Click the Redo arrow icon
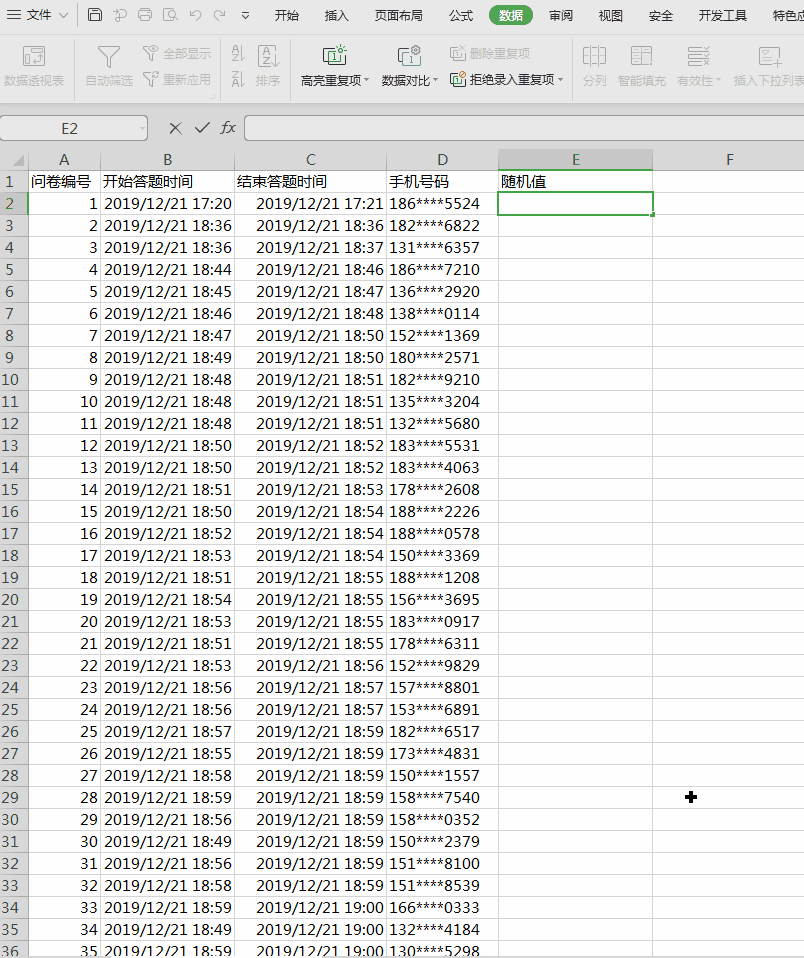Viewport: 804px width, 958px height. coord(220,15)
